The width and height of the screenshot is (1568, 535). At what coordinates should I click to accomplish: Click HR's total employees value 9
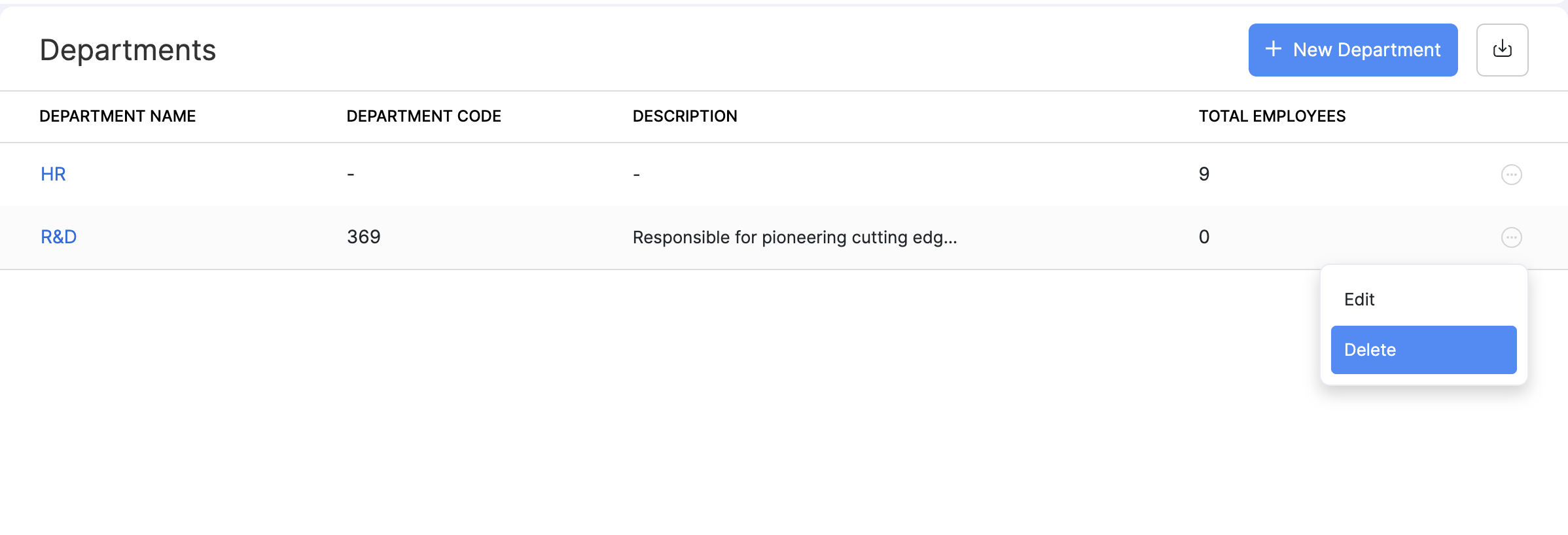point(1203,174)
